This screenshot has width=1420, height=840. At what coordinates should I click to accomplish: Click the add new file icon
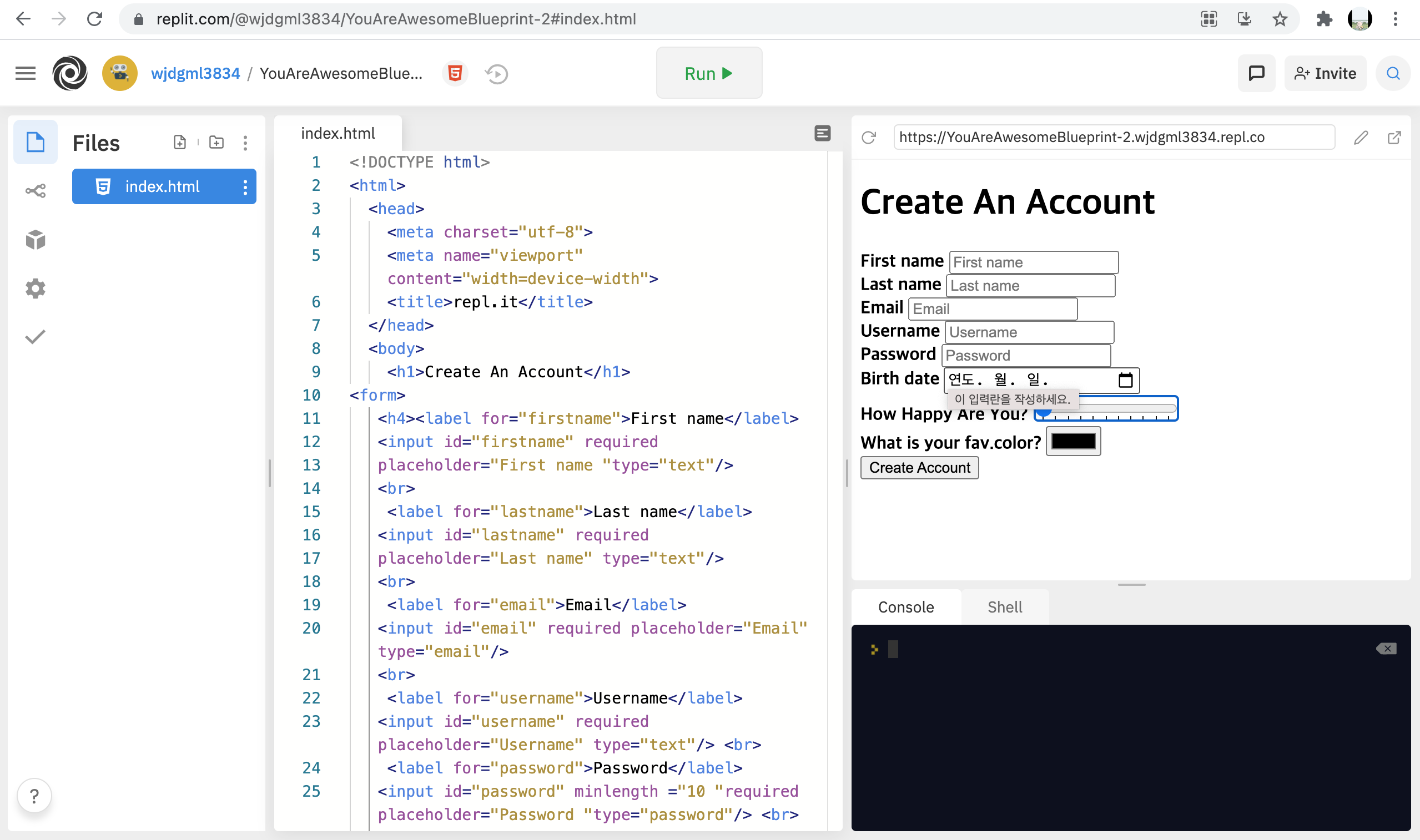pos(179,143)
